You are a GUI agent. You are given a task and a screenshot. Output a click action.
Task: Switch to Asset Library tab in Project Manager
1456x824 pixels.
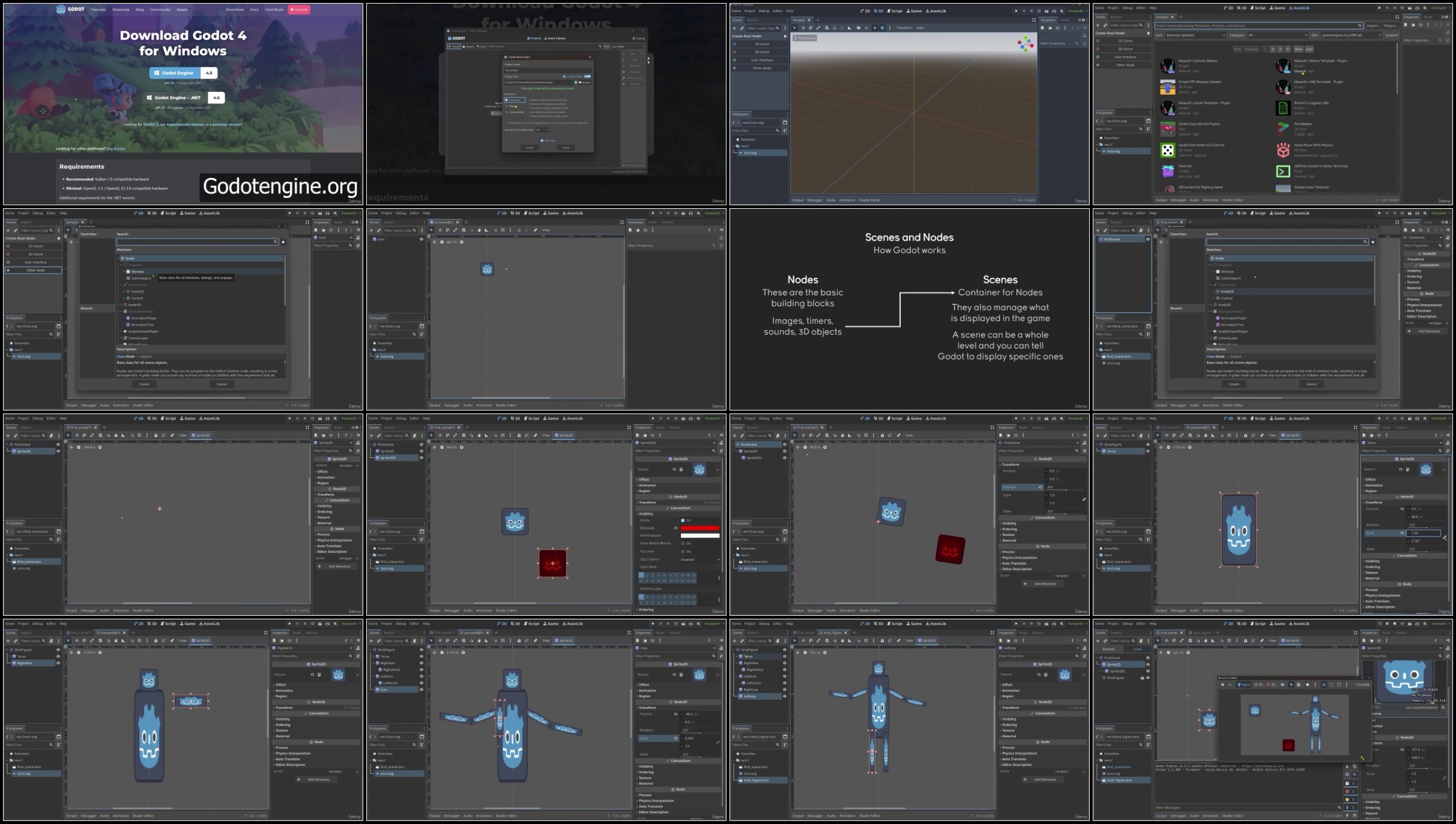pos(555,38)
